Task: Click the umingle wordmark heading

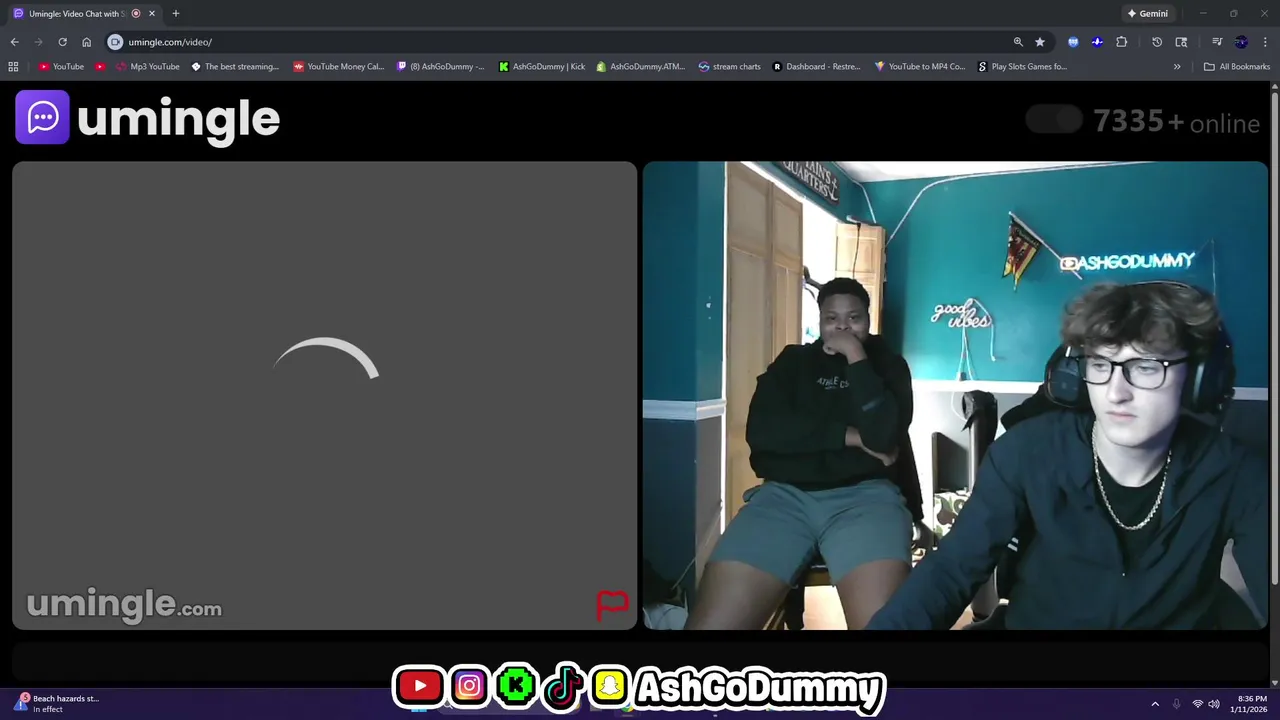Action: click(x=178, y=119)
